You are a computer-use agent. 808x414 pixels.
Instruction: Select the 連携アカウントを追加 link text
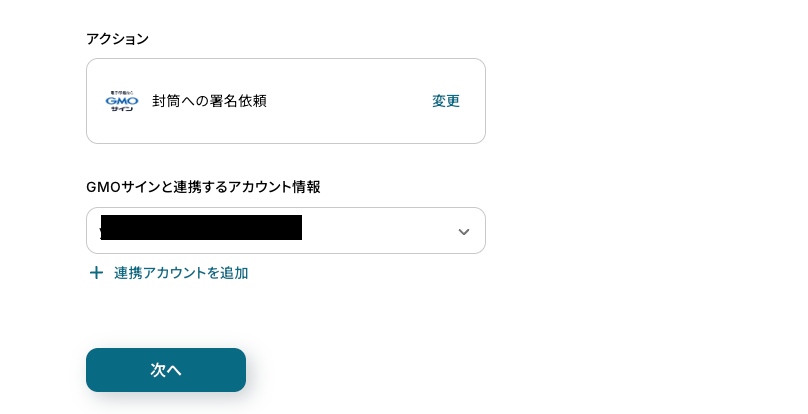pos(181,273)
